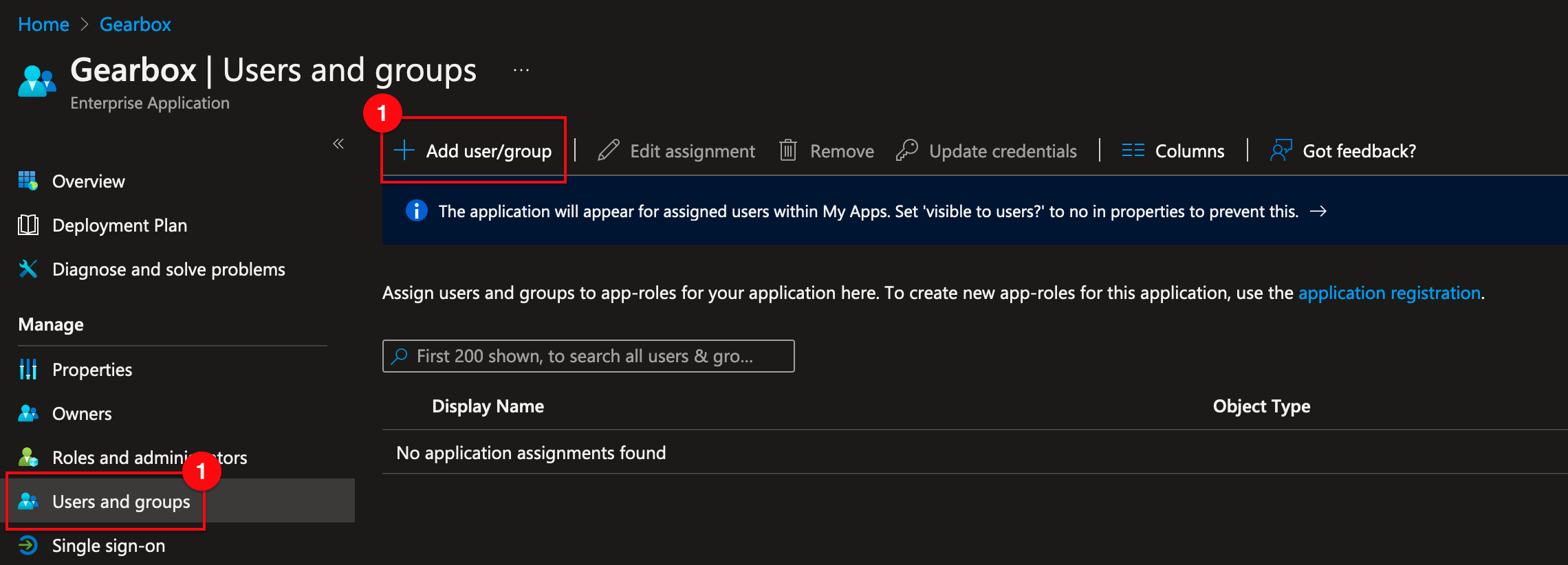Open the ellipsis more options menu

click(521, 70)
